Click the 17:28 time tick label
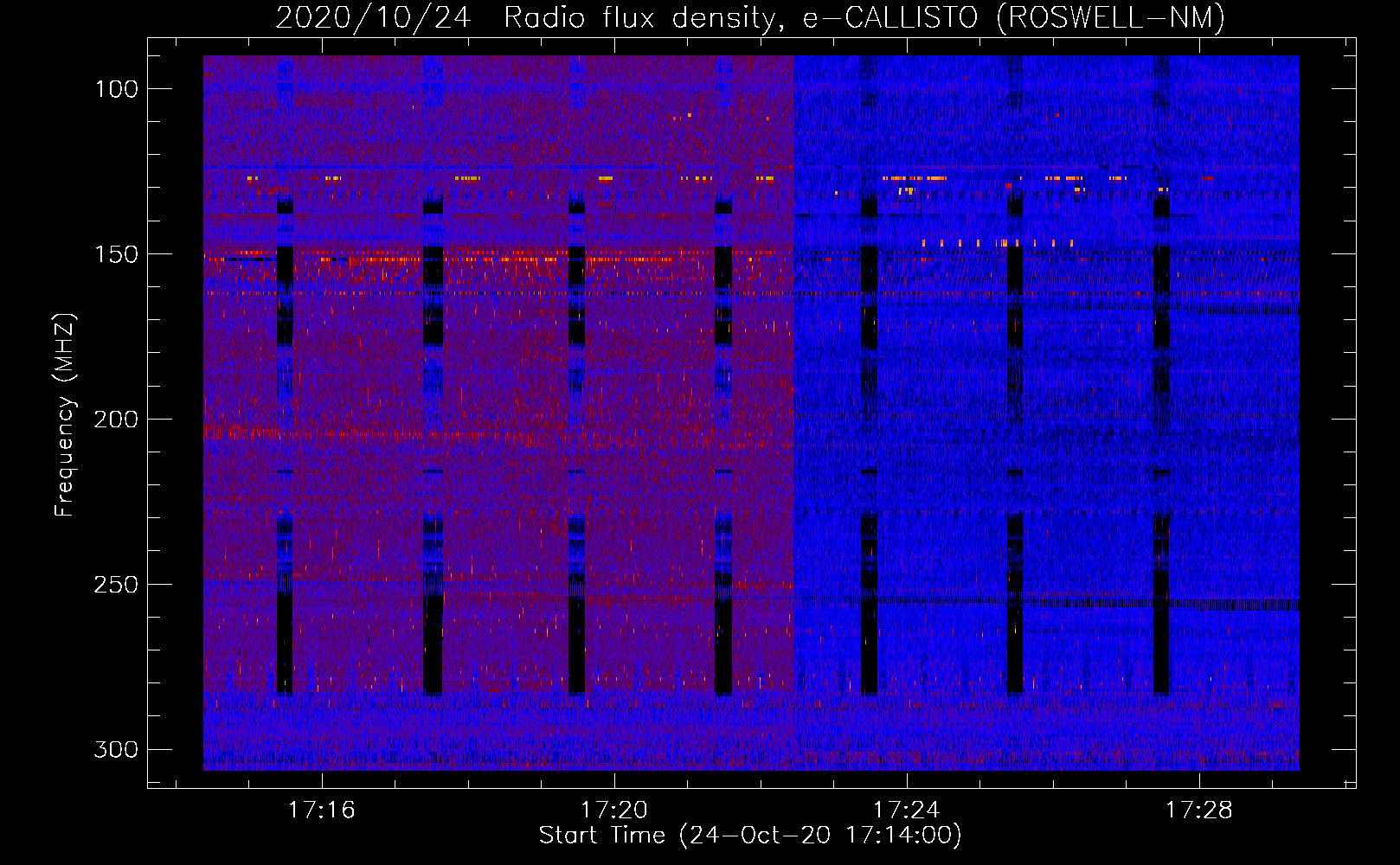The width and height of the screenshot is (1400, 865). coord(1199,810)
